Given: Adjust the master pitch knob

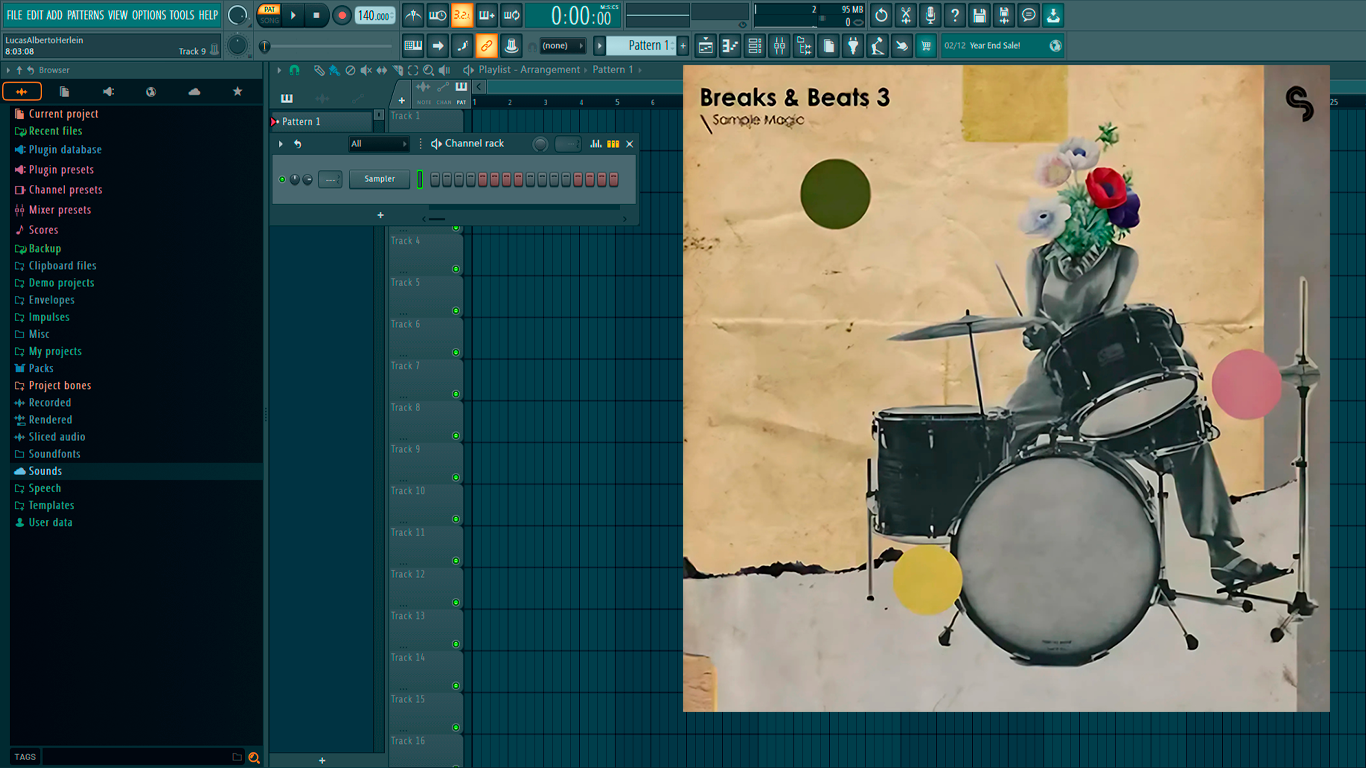Looking at the screenshot, I should [238, 45].
